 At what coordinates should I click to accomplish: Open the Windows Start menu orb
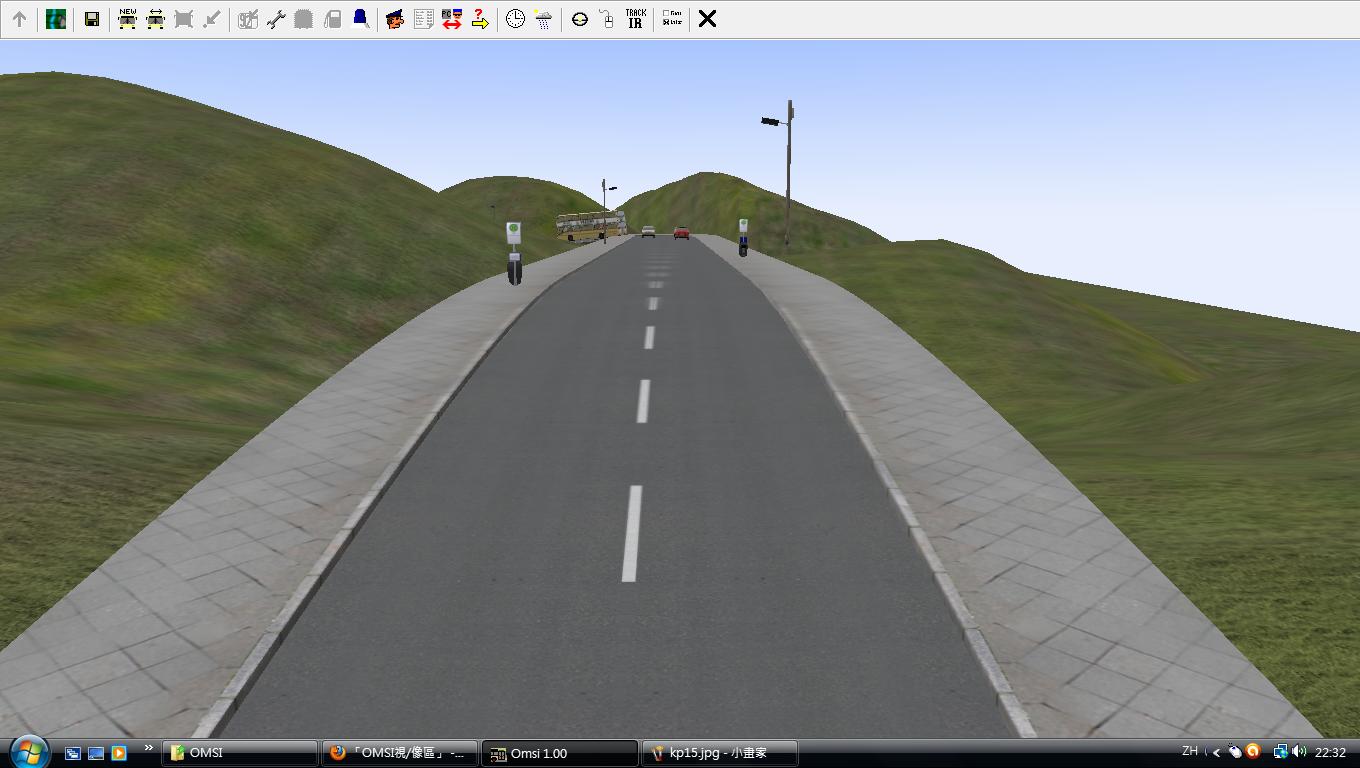(x=29, y=752)
